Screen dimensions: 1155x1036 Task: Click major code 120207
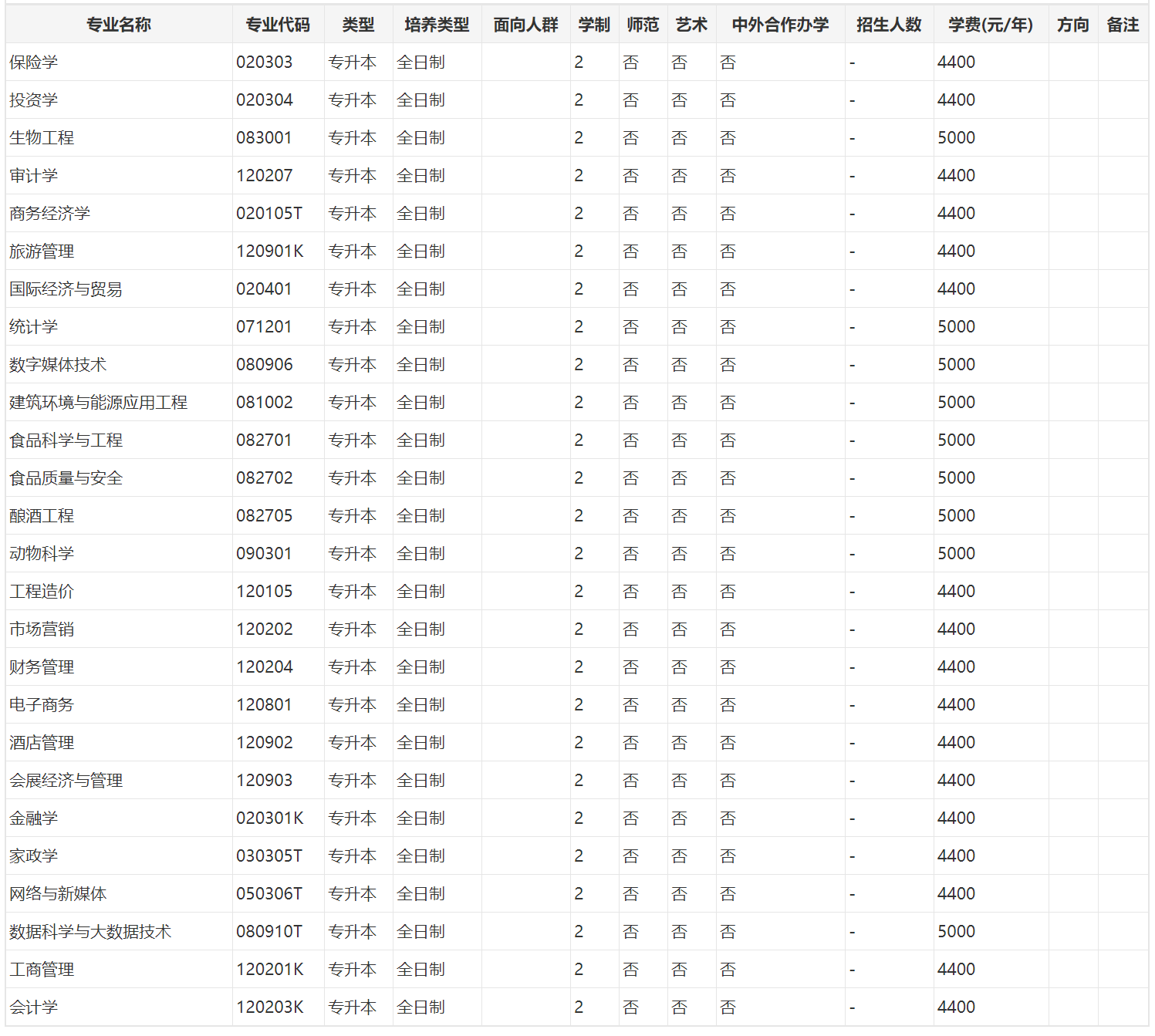[265, 176]
